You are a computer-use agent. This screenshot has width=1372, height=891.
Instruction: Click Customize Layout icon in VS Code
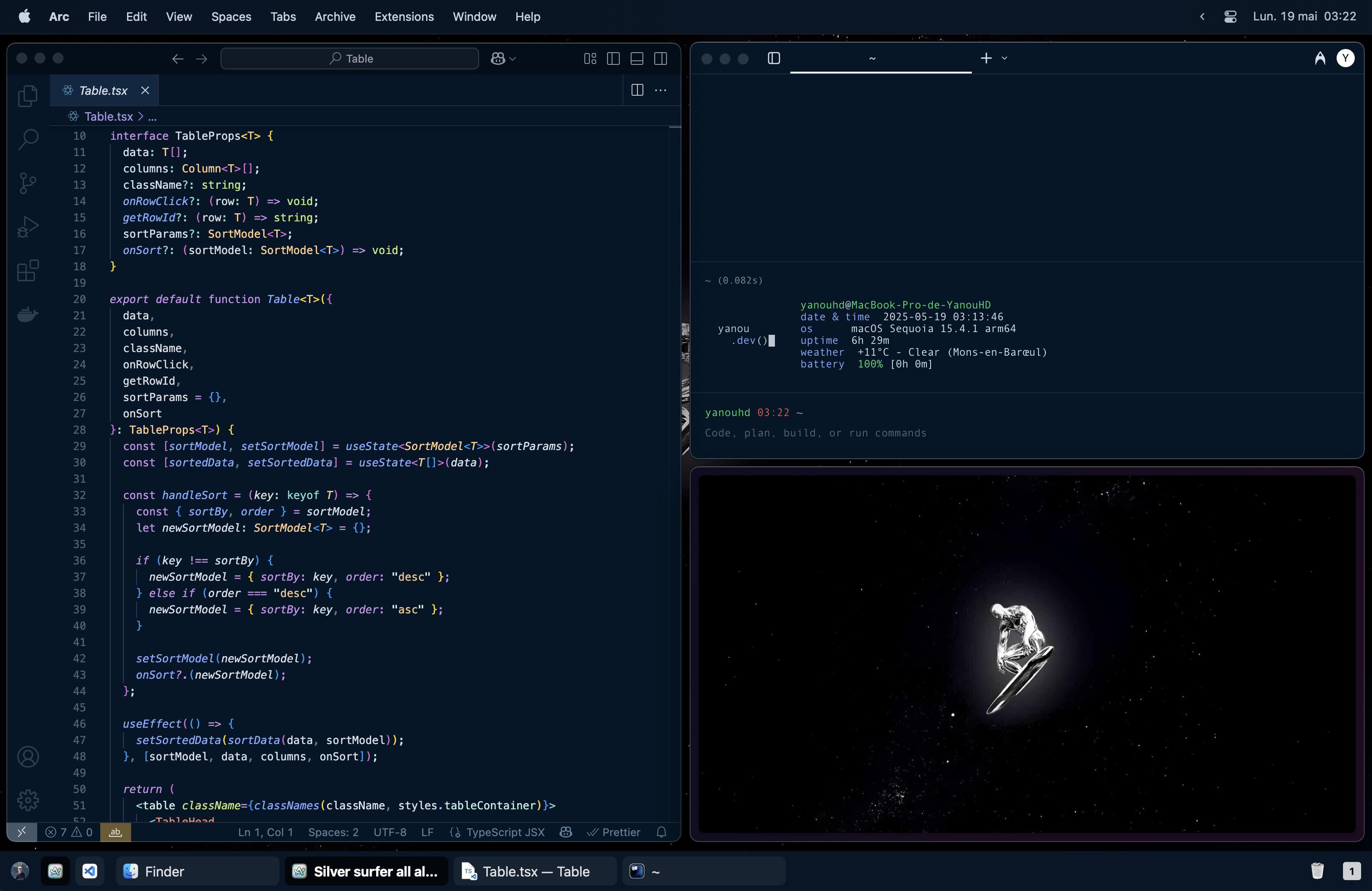(590, 58)
